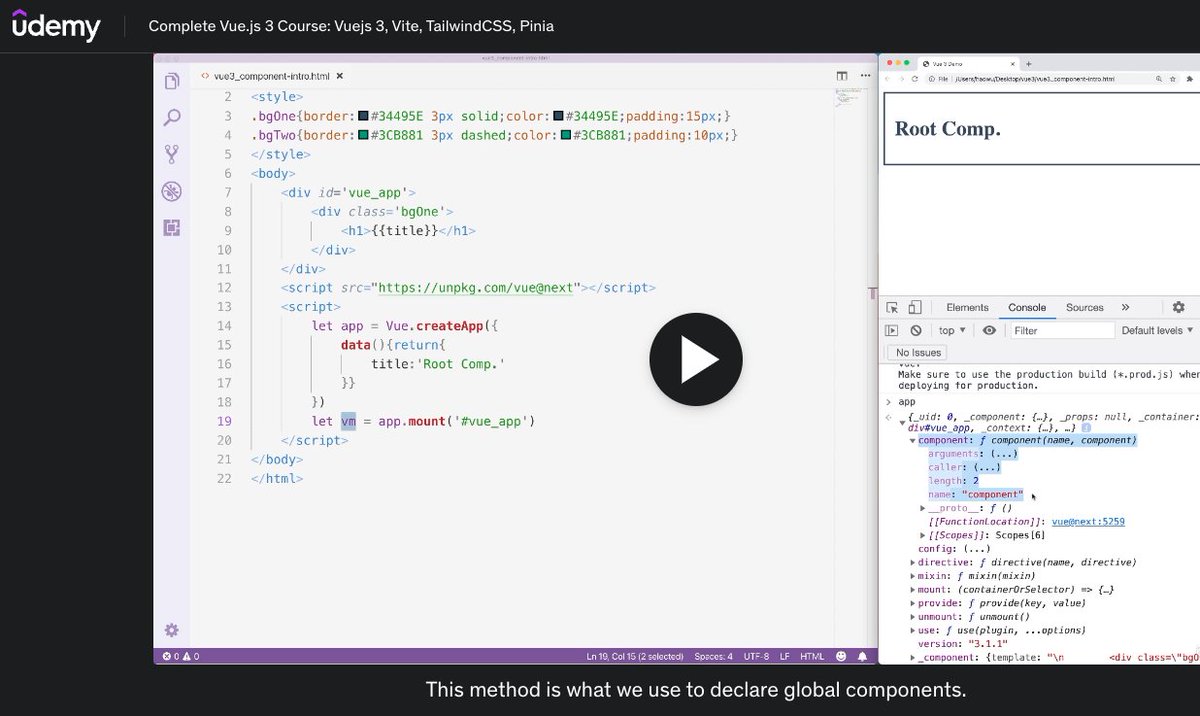
Task: Bookmark this page with the star icon
Action: click(x=1173, y=78)
